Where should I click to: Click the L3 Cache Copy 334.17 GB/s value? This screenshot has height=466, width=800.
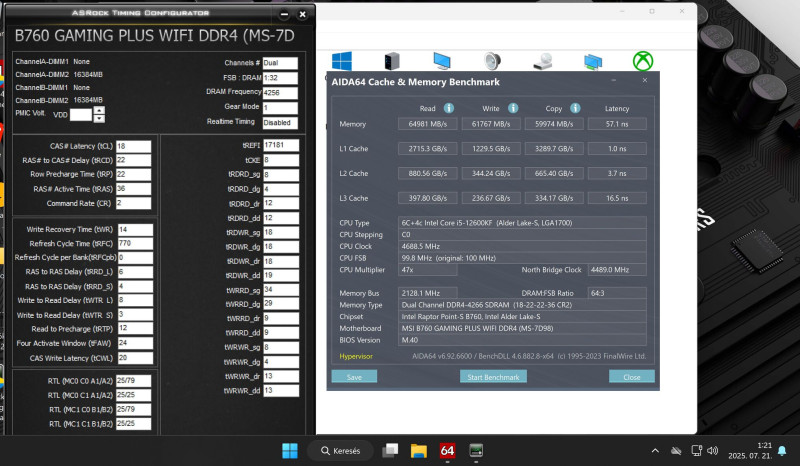[554, 198]
